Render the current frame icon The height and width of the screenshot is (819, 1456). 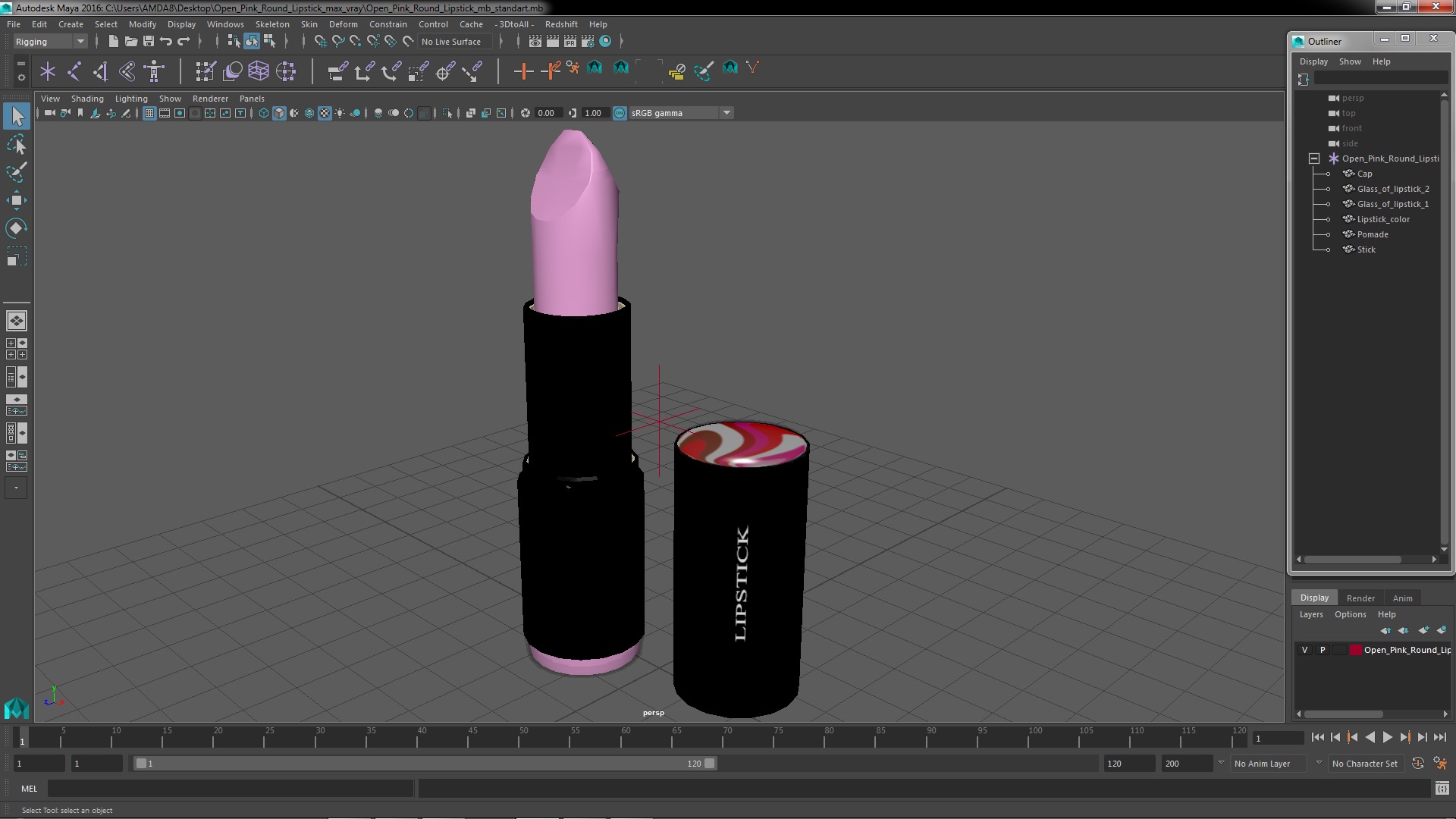click(x=553, y=41)
